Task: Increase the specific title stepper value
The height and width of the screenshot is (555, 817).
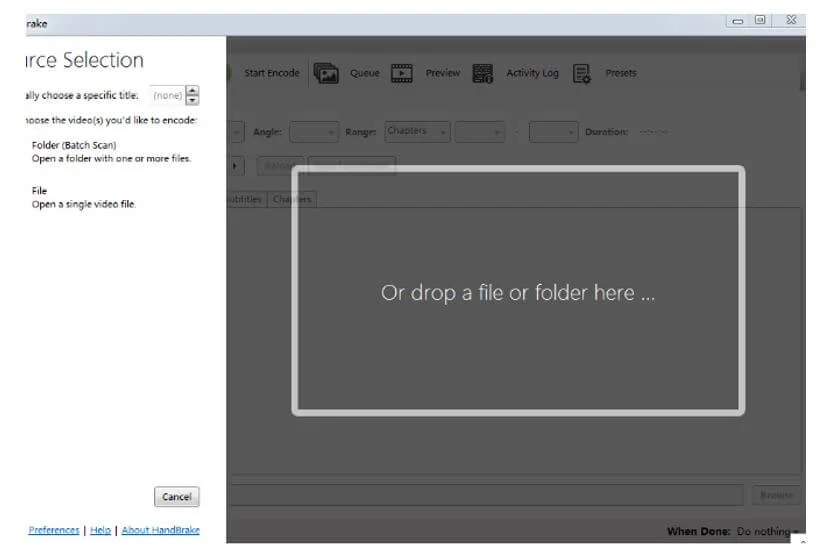Action: 193,91
